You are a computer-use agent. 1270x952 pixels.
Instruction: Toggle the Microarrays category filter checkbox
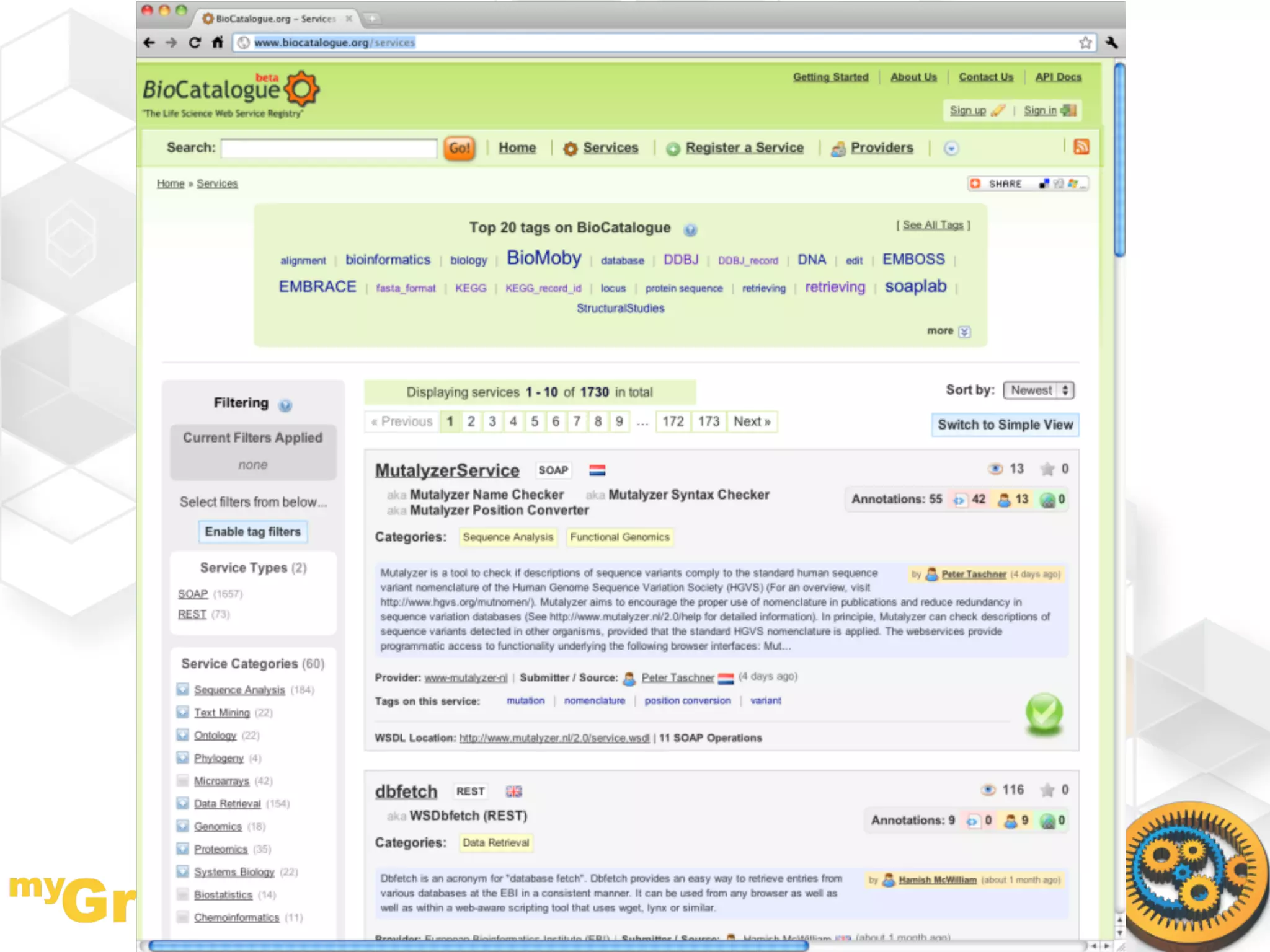182,780
